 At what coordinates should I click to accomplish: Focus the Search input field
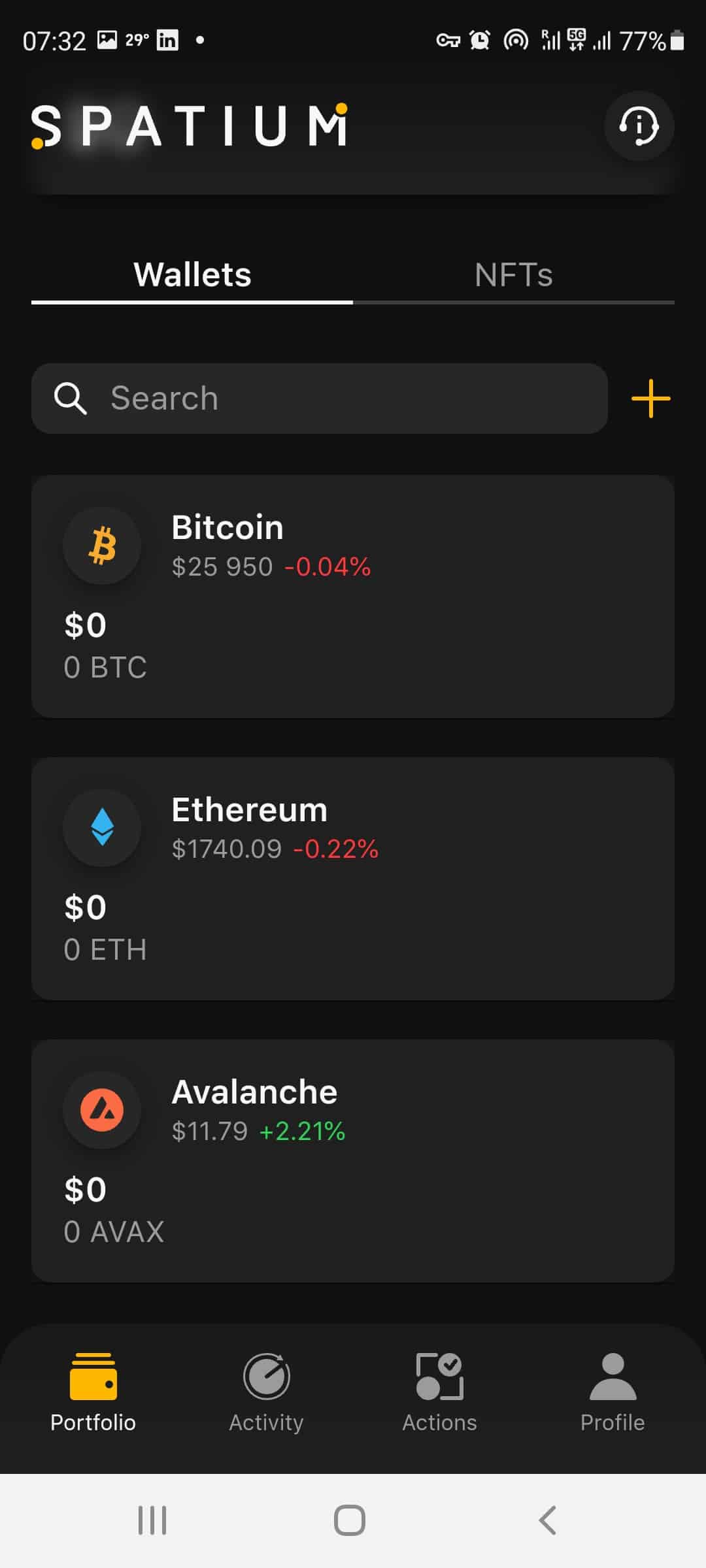click(353, 398)
